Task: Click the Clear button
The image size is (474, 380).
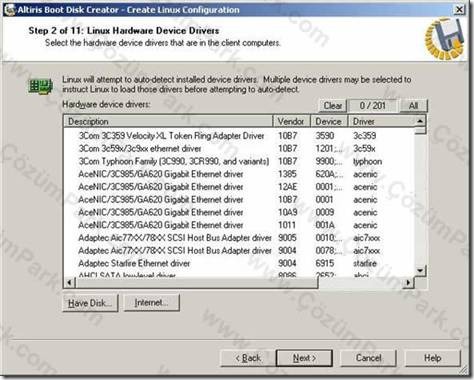Action: click(x=332, y=106)
